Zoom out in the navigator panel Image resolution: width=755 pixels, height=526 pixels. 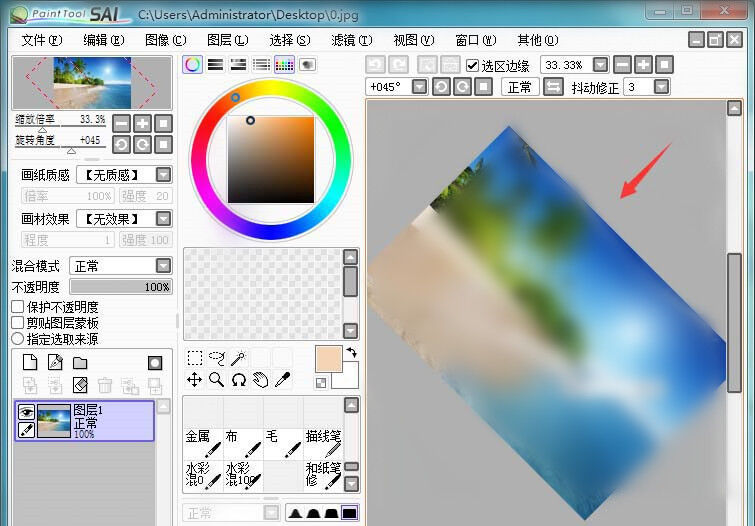[x=121, y=124]
